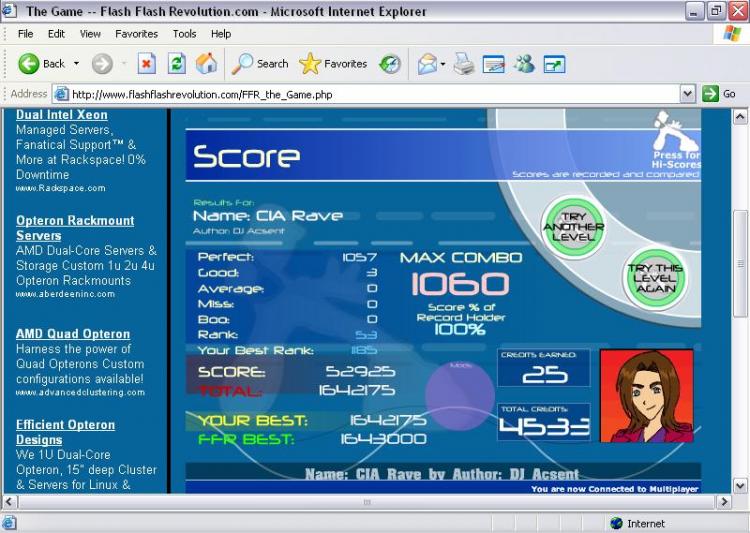
Task: Click the Windows flag logo
Action: 732,34
